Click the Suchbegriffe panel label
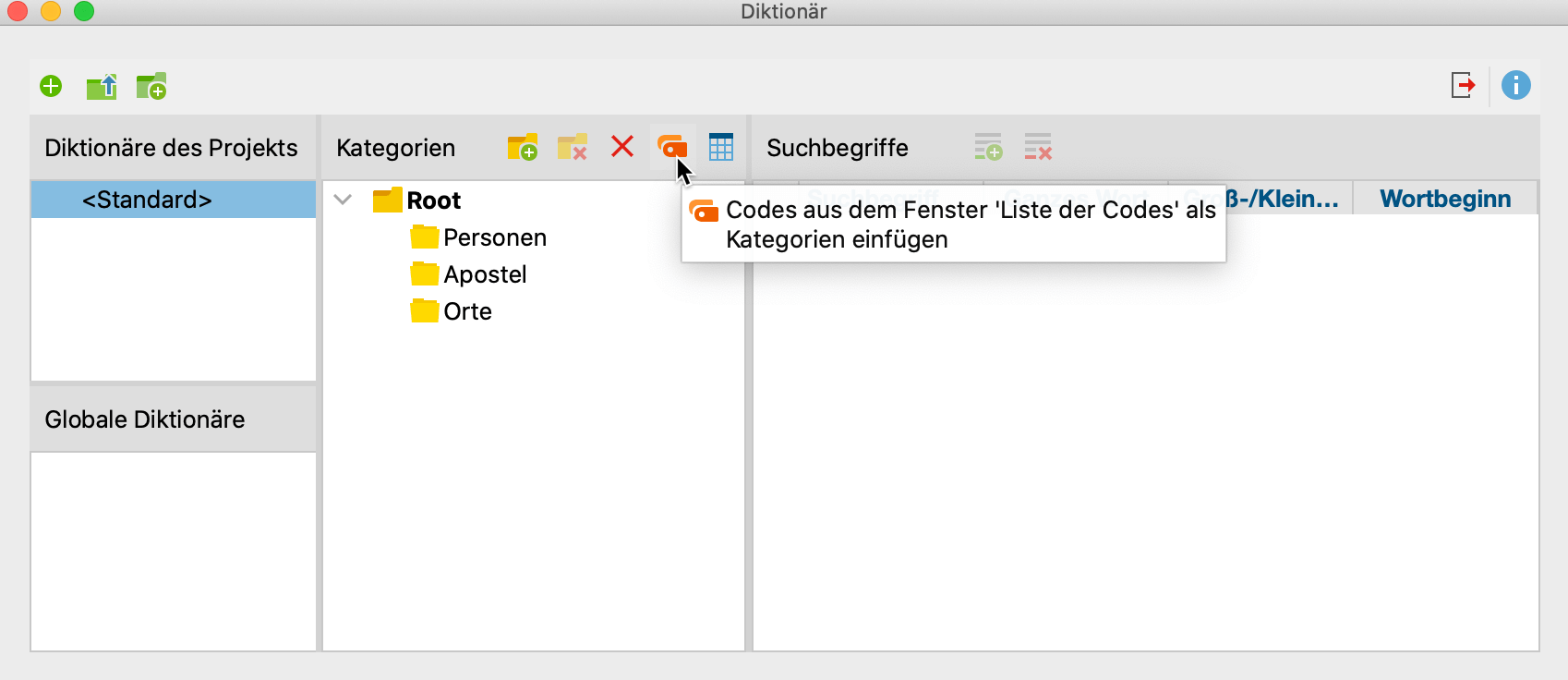 (838, 148)
